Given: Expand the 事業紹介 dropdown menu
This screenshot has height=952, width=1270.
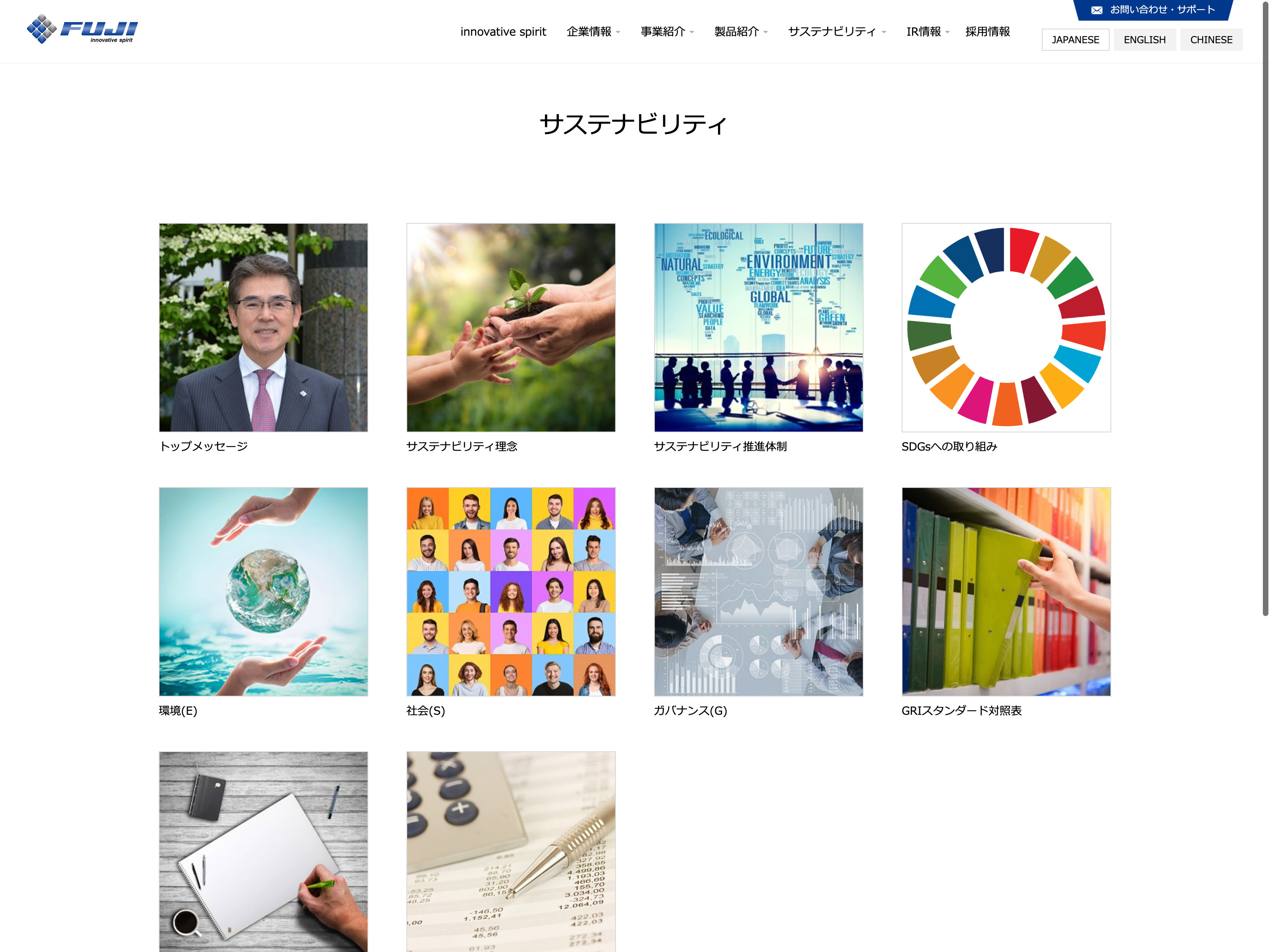Looking at the screenshot, I should (667, 32).
